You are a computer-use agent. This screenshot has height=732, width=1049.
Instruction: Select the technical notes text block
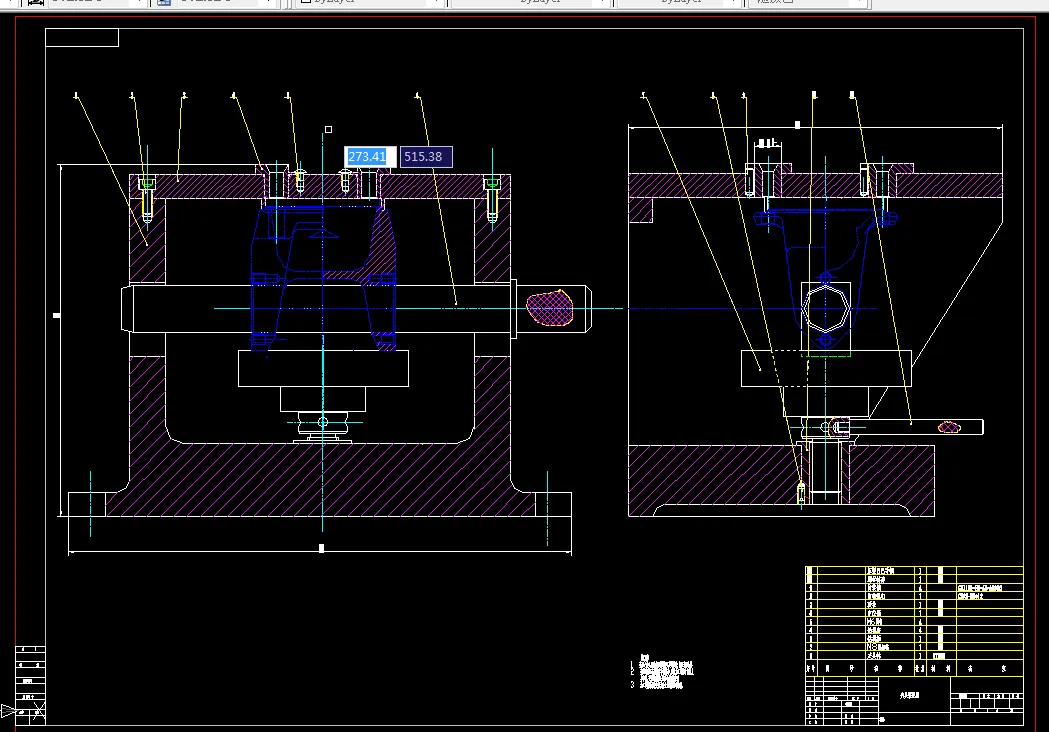[662, 672]
